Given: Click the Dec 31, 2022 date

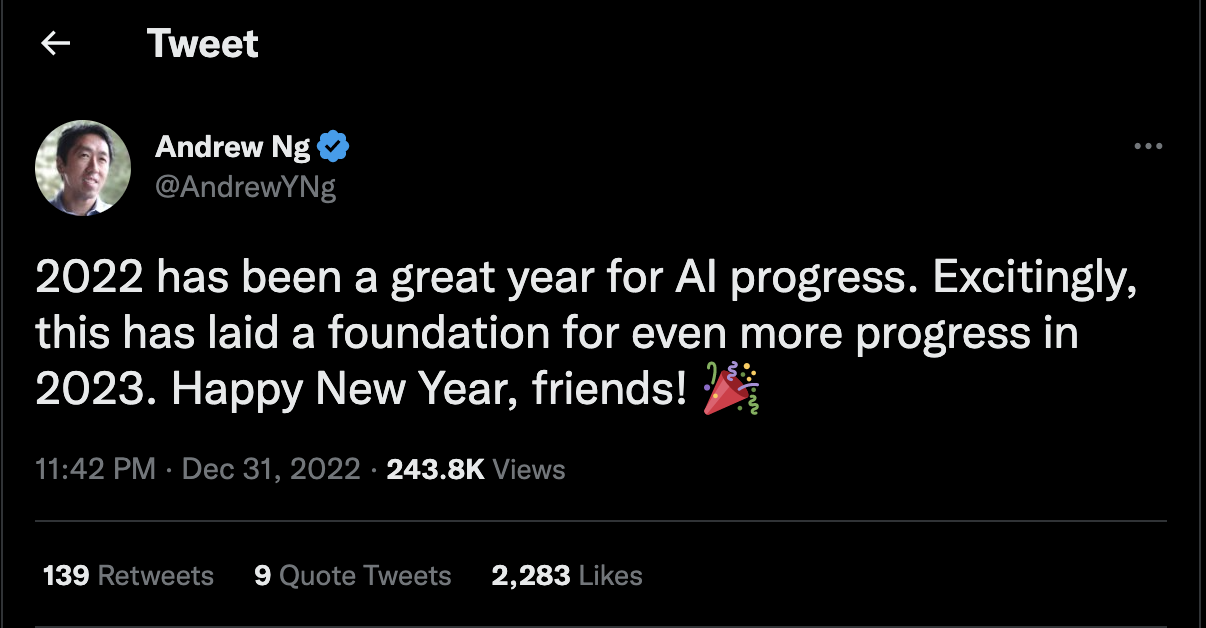Looking at the screenshot, I should coord(271,469).
